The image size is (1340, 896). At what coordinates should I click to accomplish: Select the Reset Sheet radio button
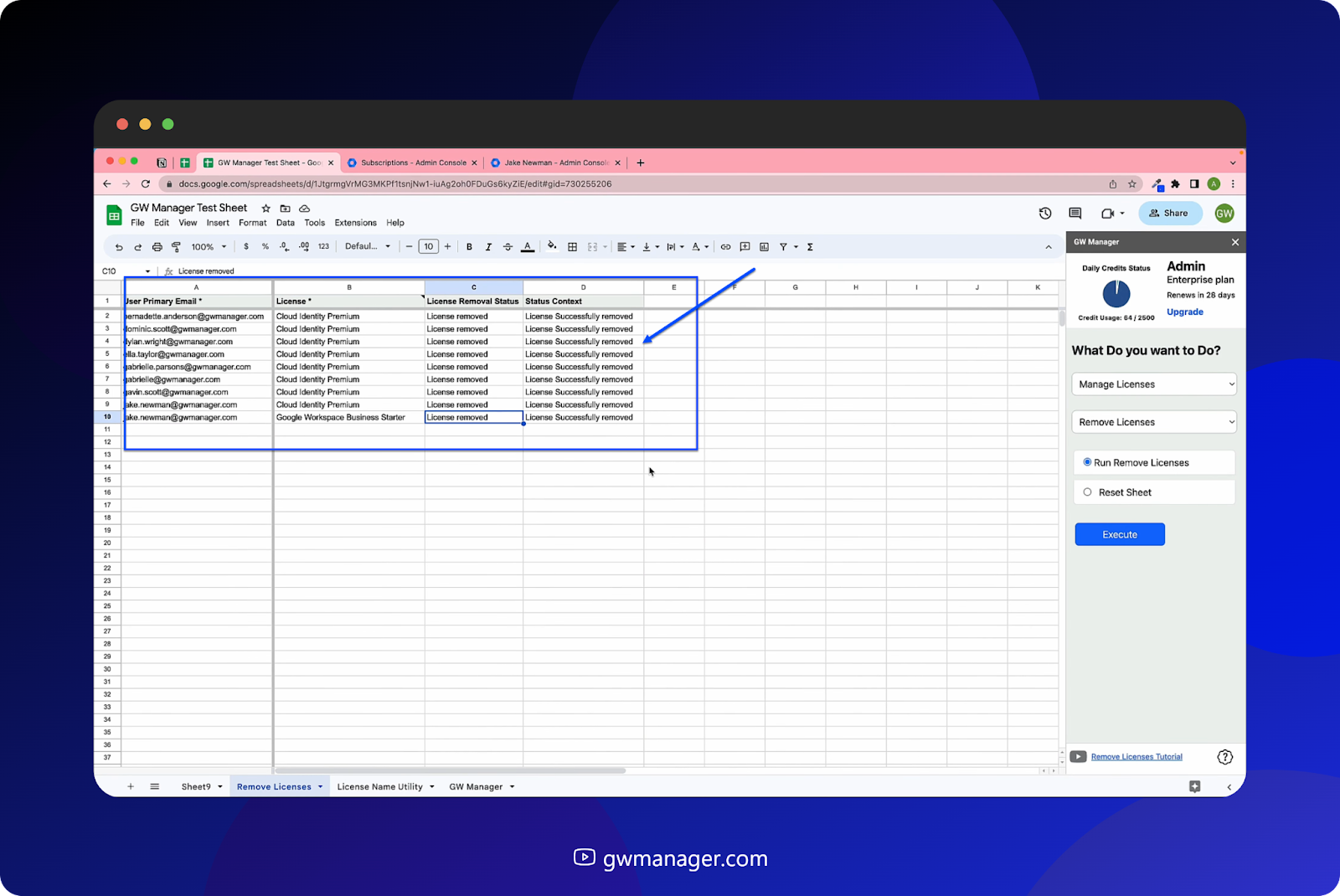click(1089, 492)
